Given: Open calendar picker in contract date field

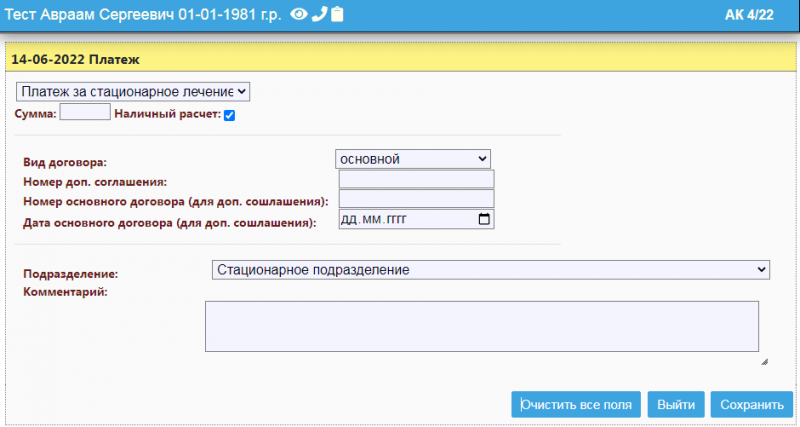Looking at the screenshot, I should tap(485, 219).
